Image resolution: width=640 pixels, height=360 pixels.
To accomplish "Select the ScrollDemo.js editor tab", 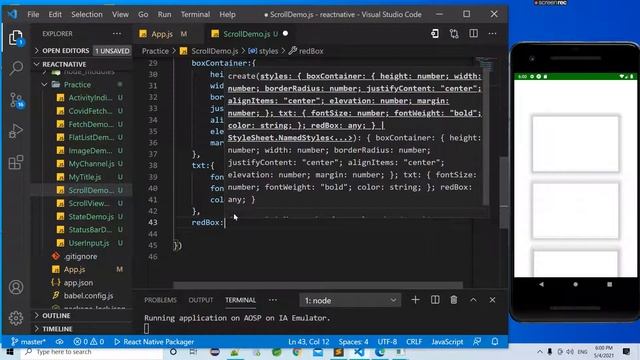I will pos(251,34).
